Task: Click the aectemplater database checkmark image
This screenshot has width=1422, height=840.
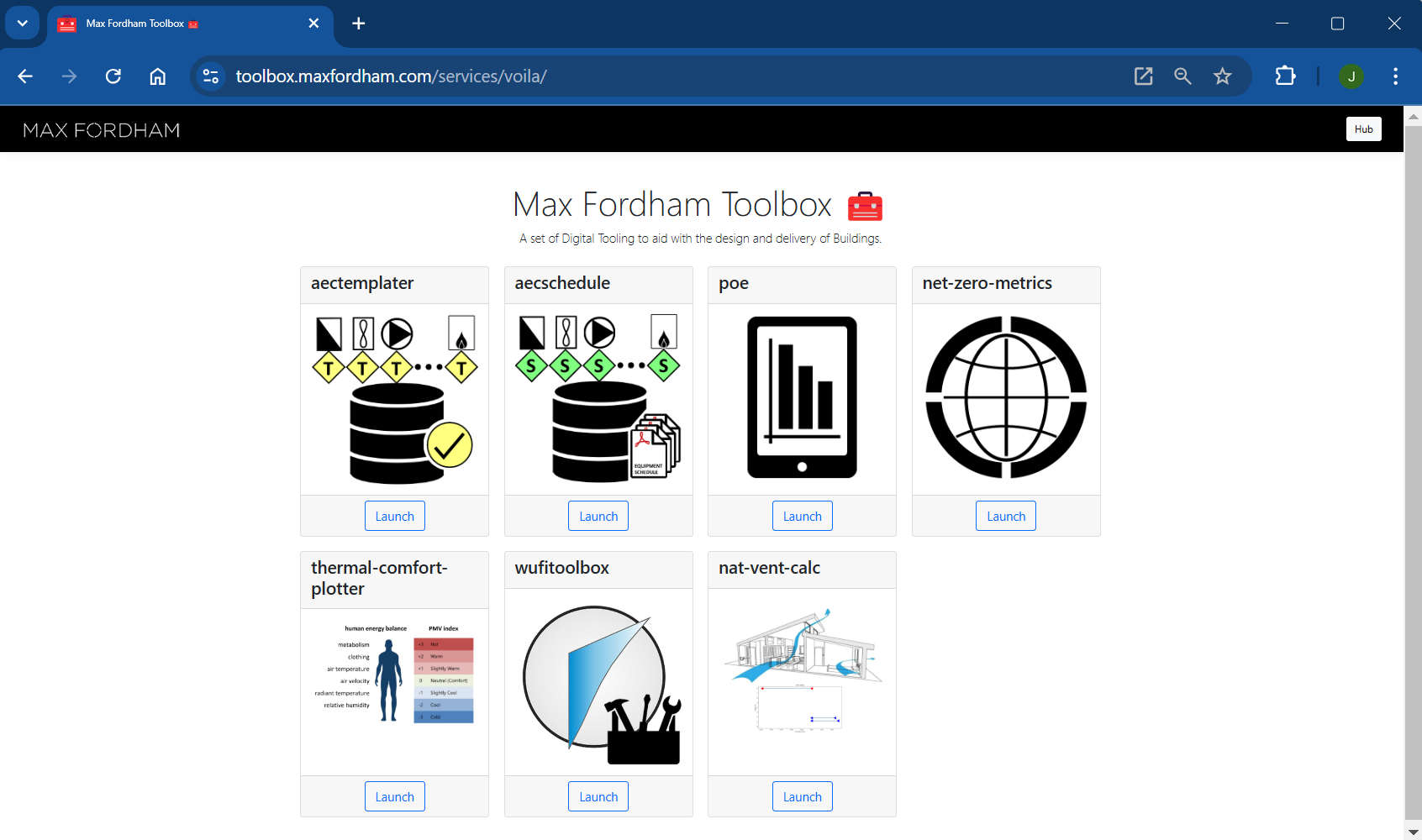Action: 394,400
